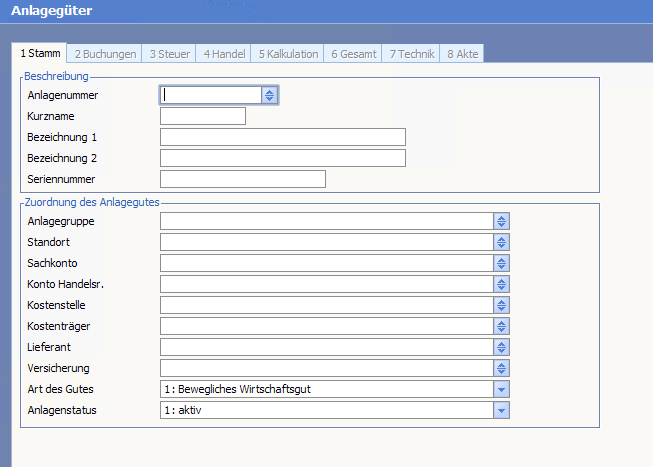Image resolution: width=653 pixels, height=467 pixels.
Task: Select the 8 Akte tab
Action: pyautogui.click(x=462, y=54)
